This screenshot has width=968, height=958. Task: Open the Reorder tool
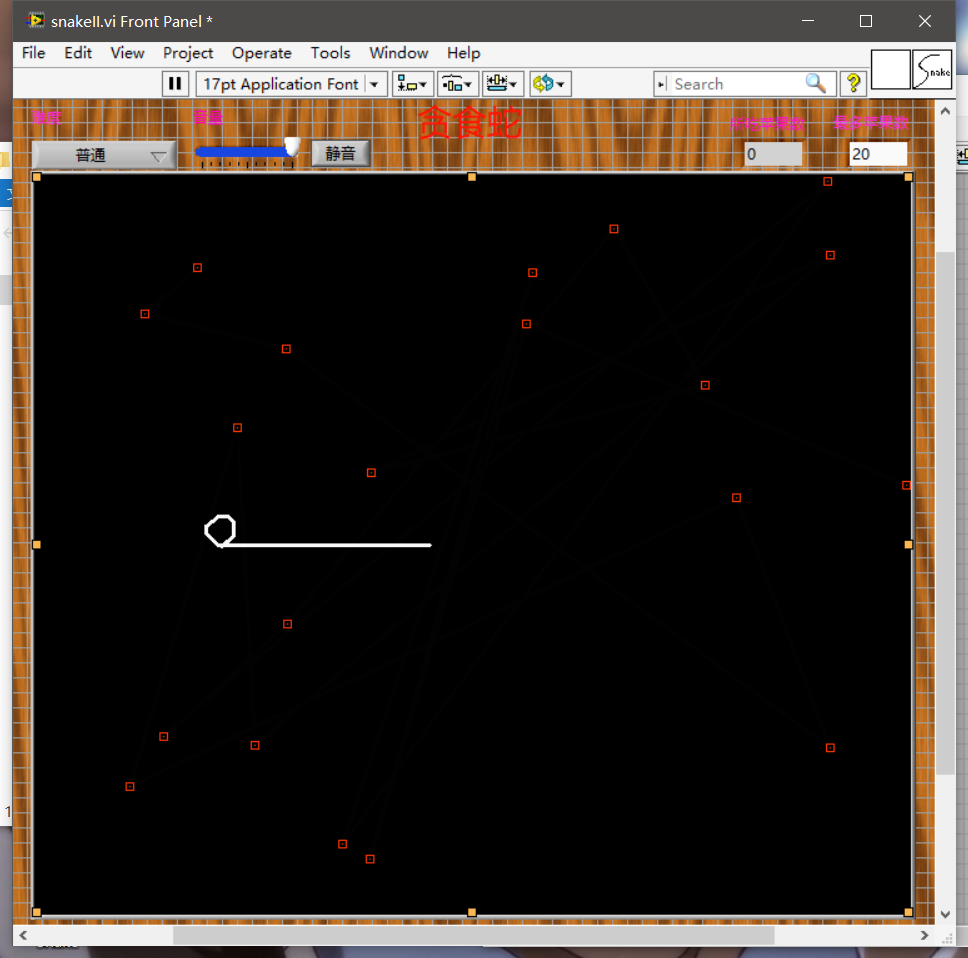coord(549,83)
